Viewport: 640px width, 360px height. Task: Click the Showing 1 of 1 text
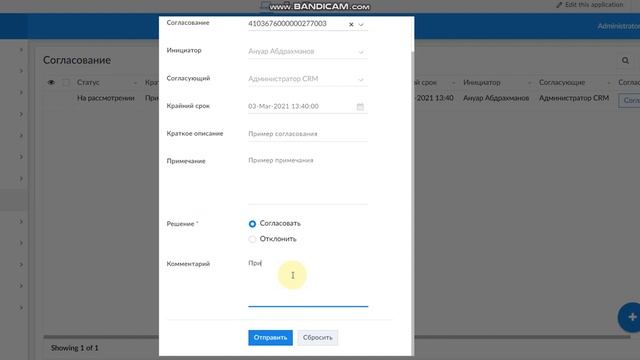pos(75,348)
